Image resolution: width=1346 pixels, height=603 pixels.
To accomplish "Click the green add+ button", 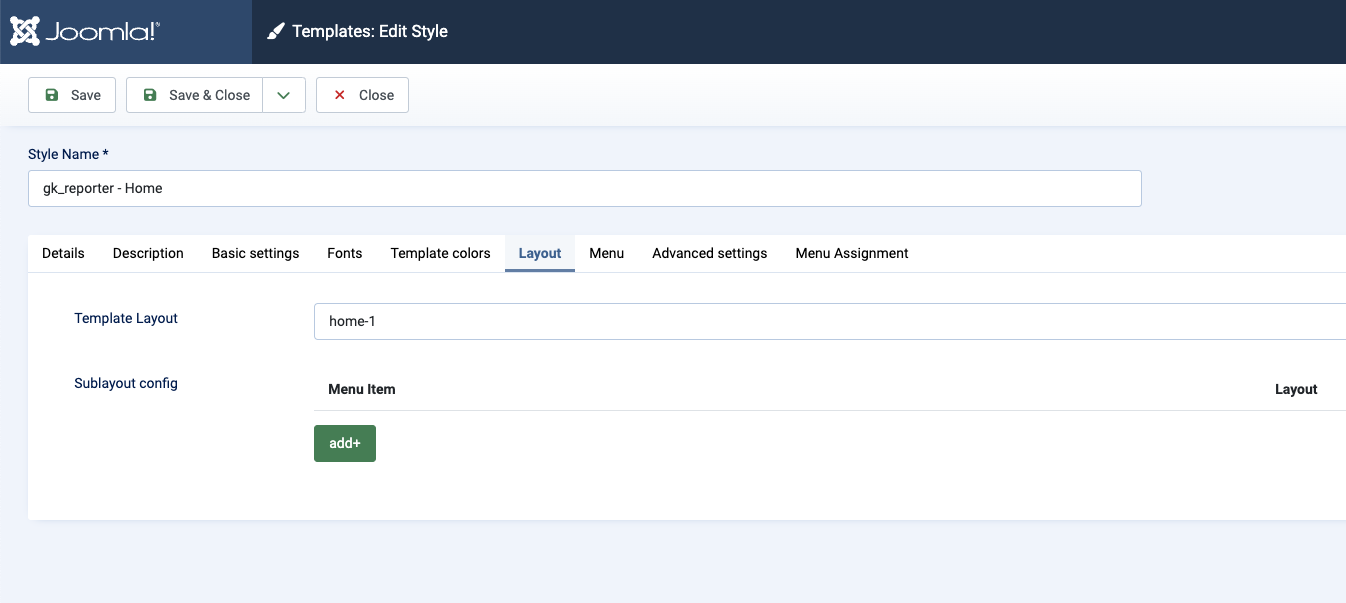I will coord(345,443).
